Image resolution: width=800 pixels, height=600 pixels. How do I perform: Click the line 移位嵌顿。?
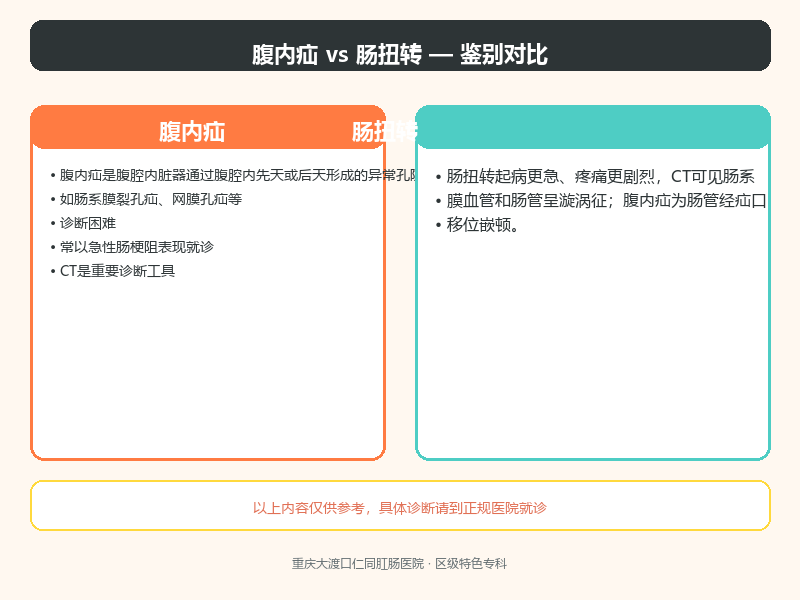(x=477, y=225)
